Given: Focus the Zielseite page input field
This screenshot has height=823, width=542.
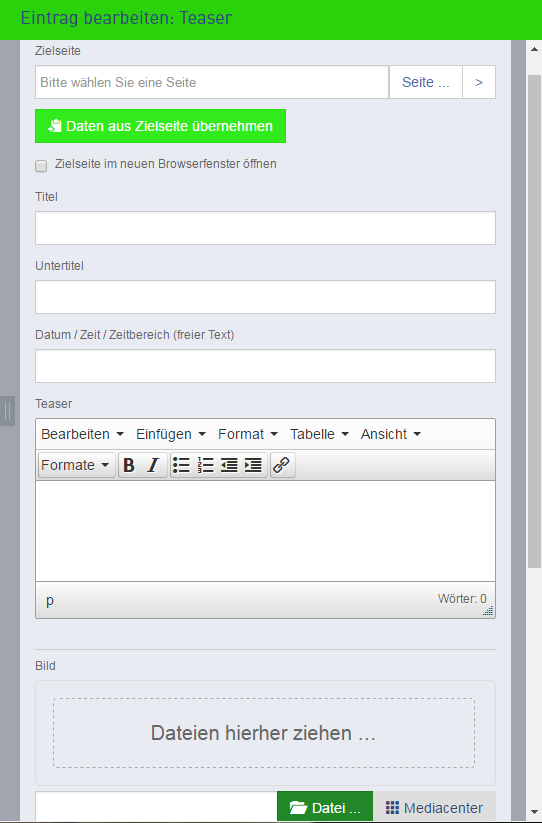Looking at the screenshot, I should click(x=212, y=82).
